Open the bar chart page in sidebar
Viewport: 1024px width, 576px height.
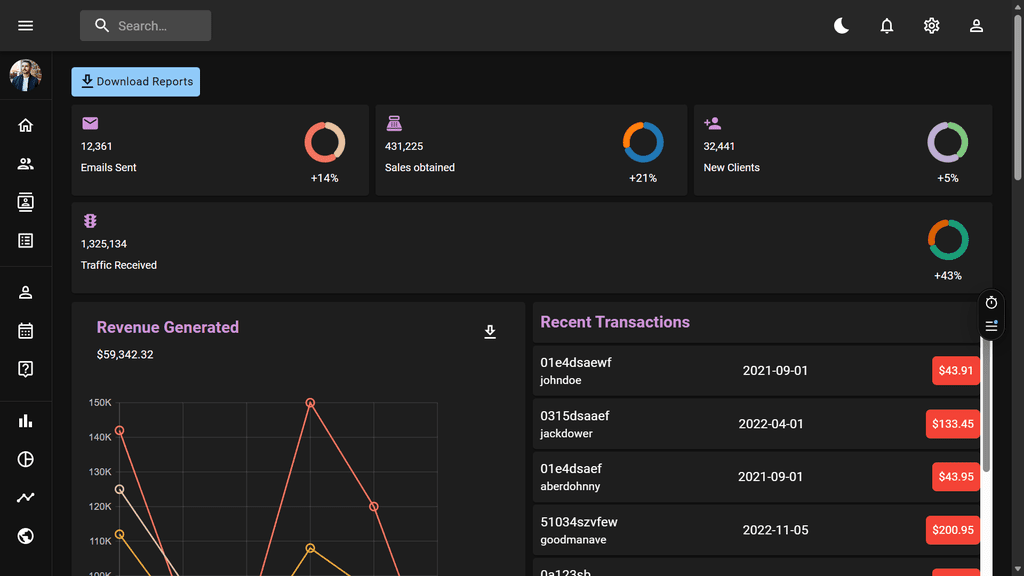click(26, 421)
